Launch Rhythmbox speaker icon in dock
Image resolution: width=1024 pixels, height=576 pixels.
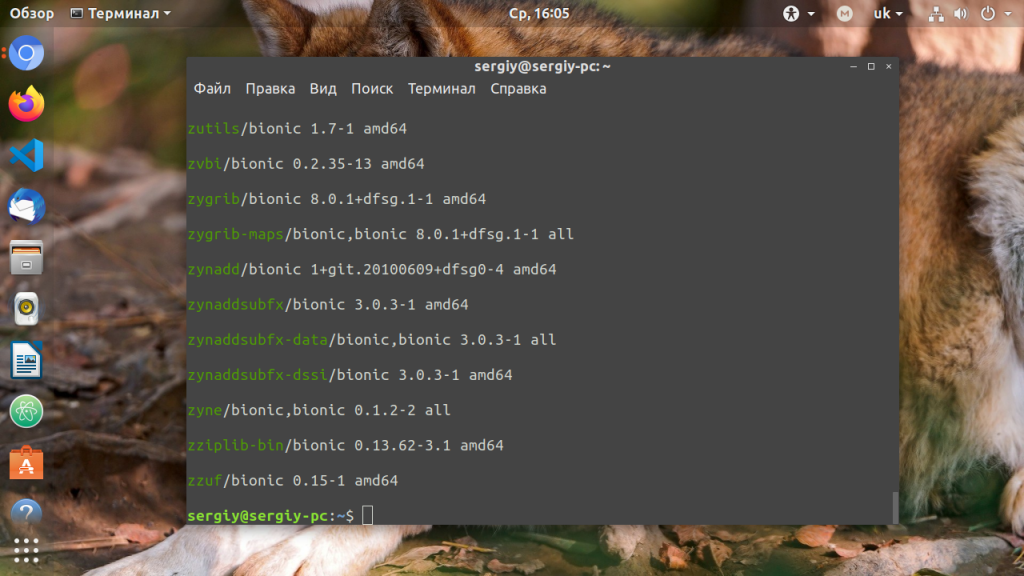click(27, 309)
